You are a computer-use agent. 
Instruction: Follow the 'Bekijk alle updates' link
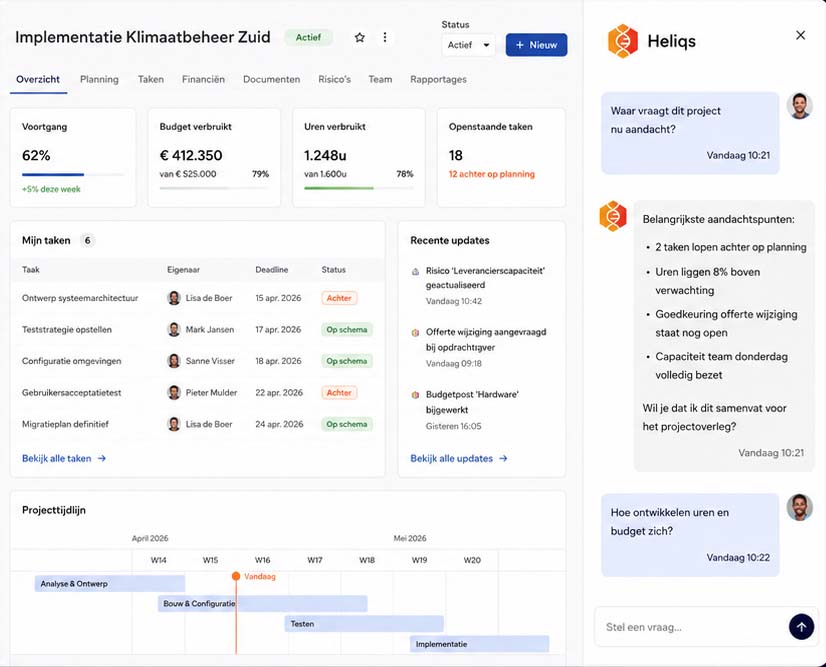(459, 458)
